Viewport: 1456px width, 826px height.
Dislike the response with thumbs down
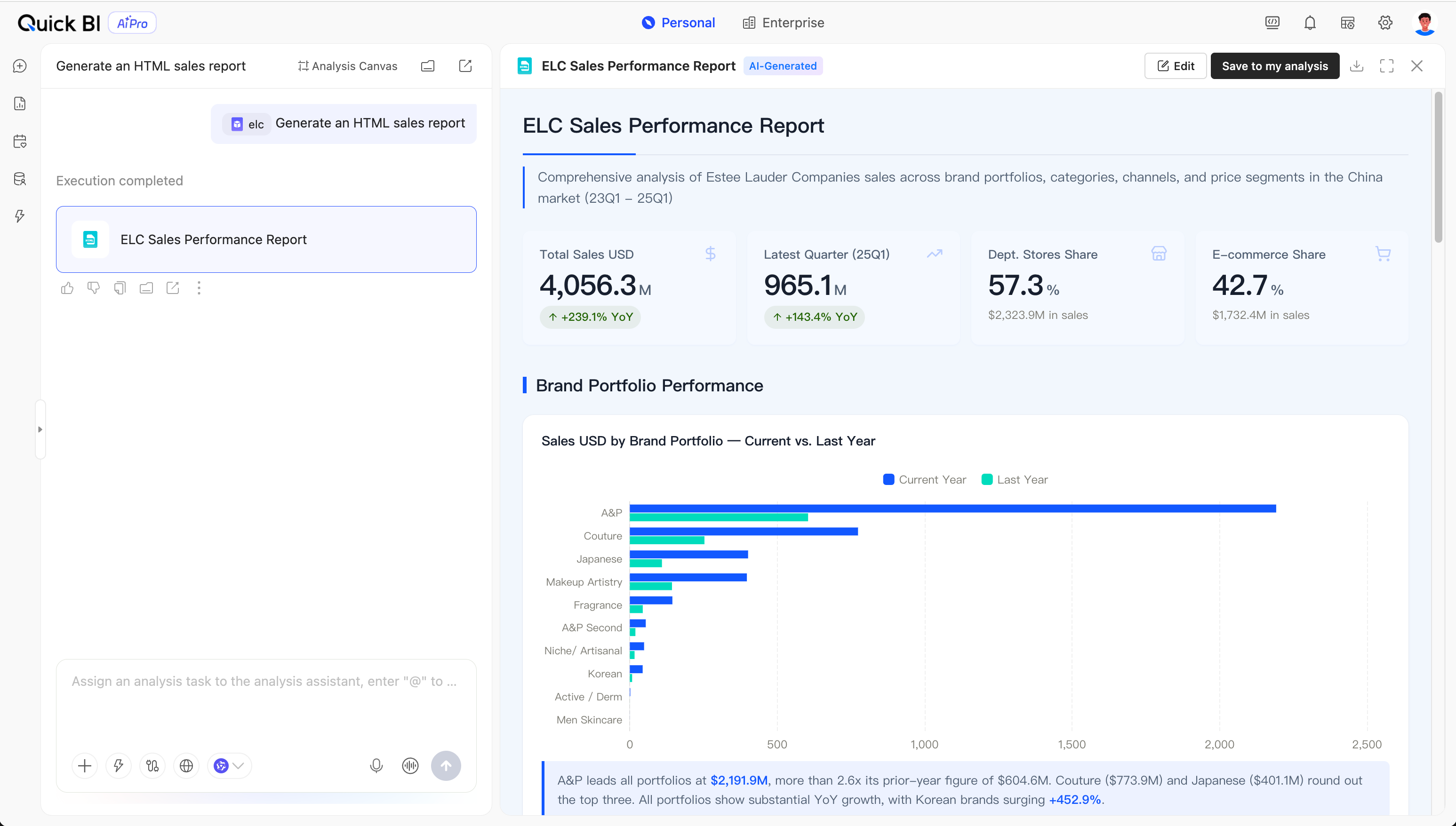coord(94,288)
